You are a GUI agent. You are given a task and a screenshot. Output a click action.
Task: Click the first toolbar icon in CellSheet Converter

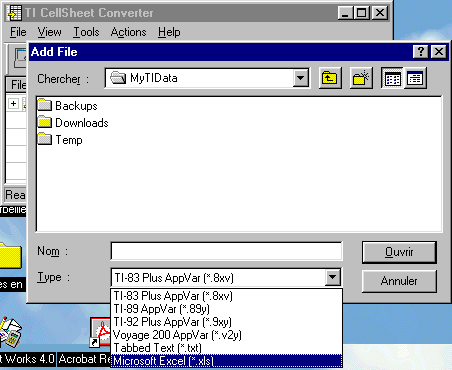pos(20,57)
